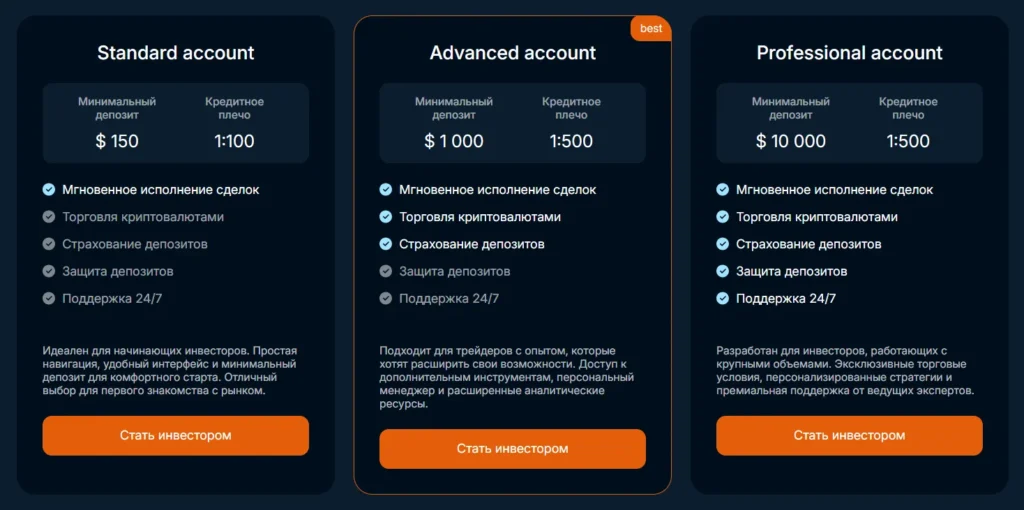Select the 'Standard account' heading
1024x510 pixels.
[x=175, y=53]
